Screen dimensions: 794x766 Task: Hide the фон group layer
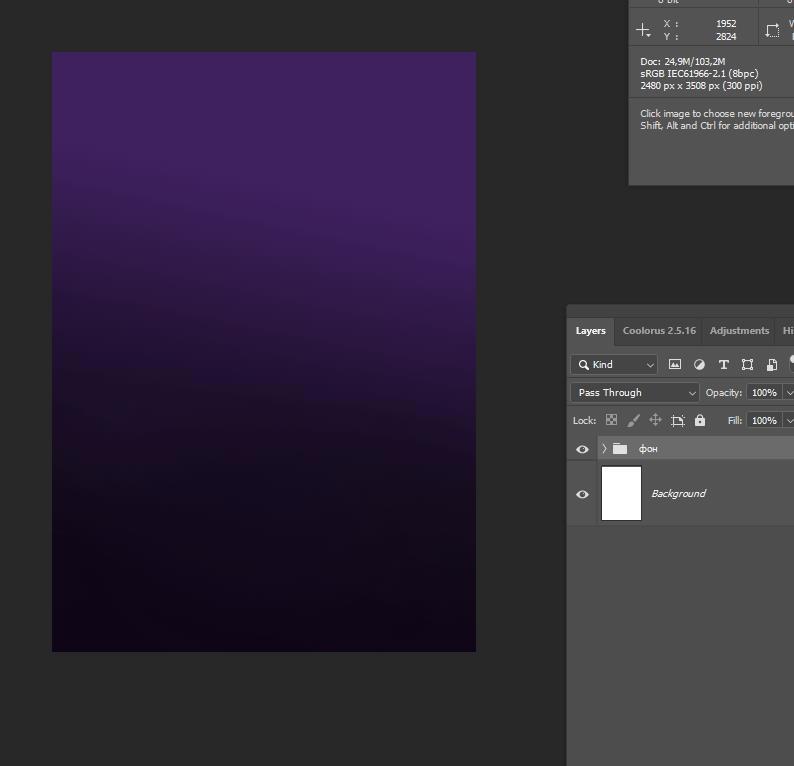(x=582, y=449)
